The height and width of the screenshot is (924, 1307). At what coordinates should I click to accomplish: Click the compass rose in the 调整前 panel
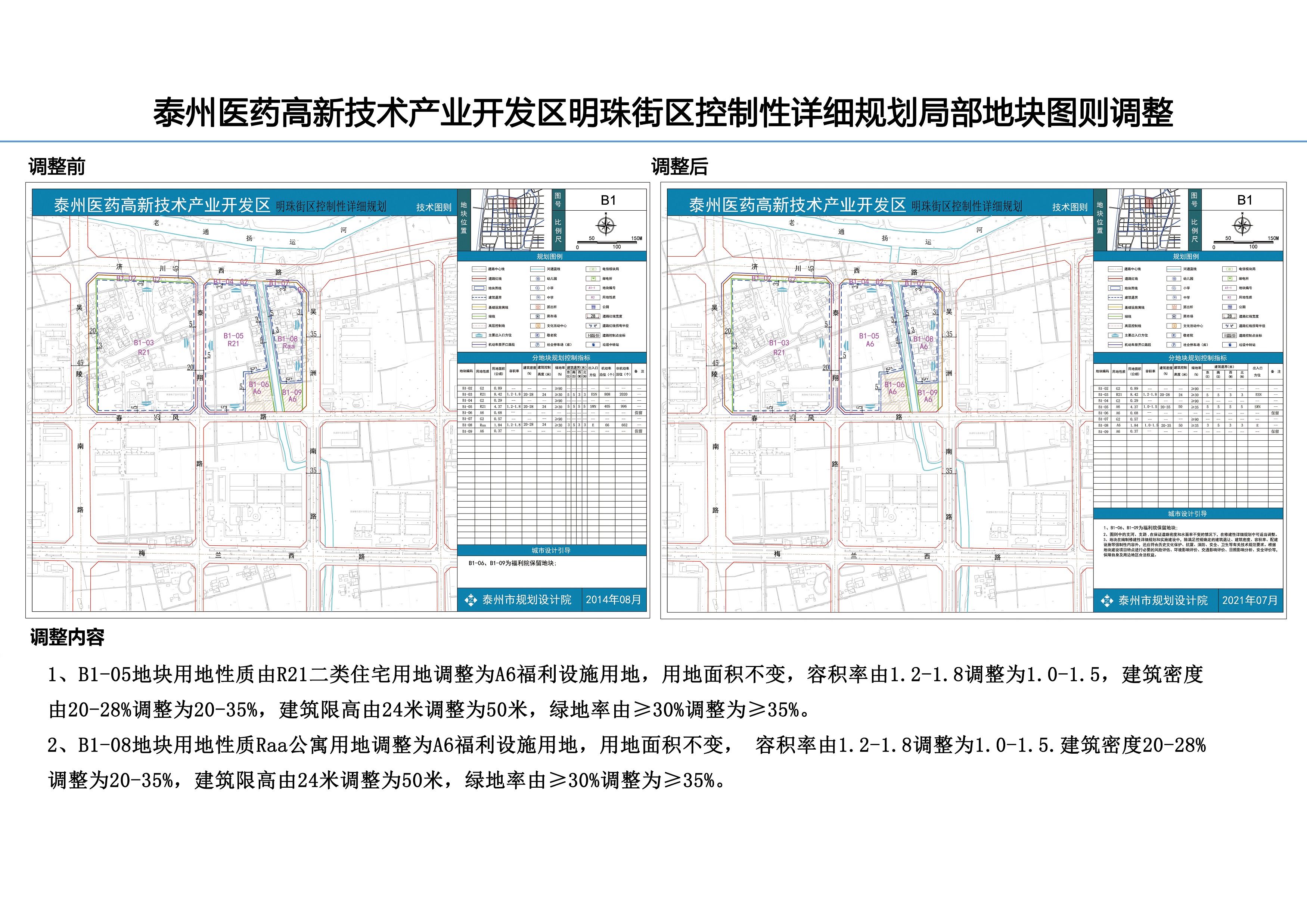tap(606, 225)
